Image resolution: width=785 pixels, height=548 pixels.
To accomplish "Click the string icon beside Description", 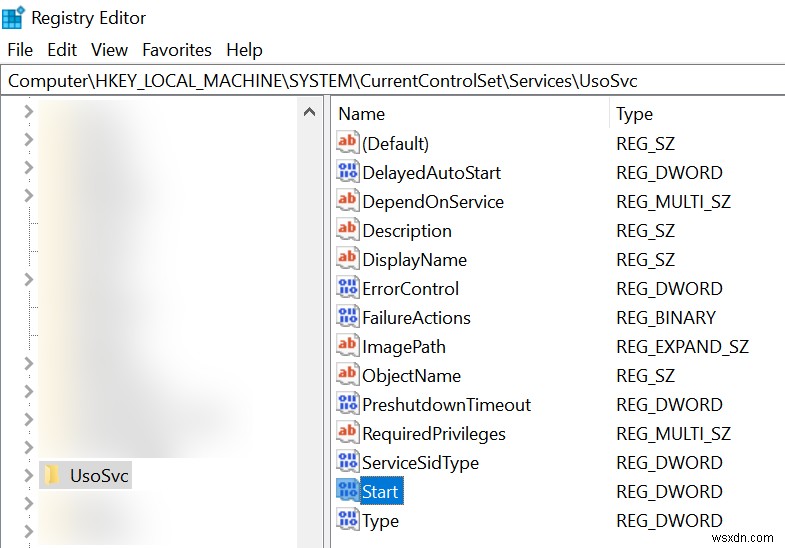I will (x=347, y=230).
